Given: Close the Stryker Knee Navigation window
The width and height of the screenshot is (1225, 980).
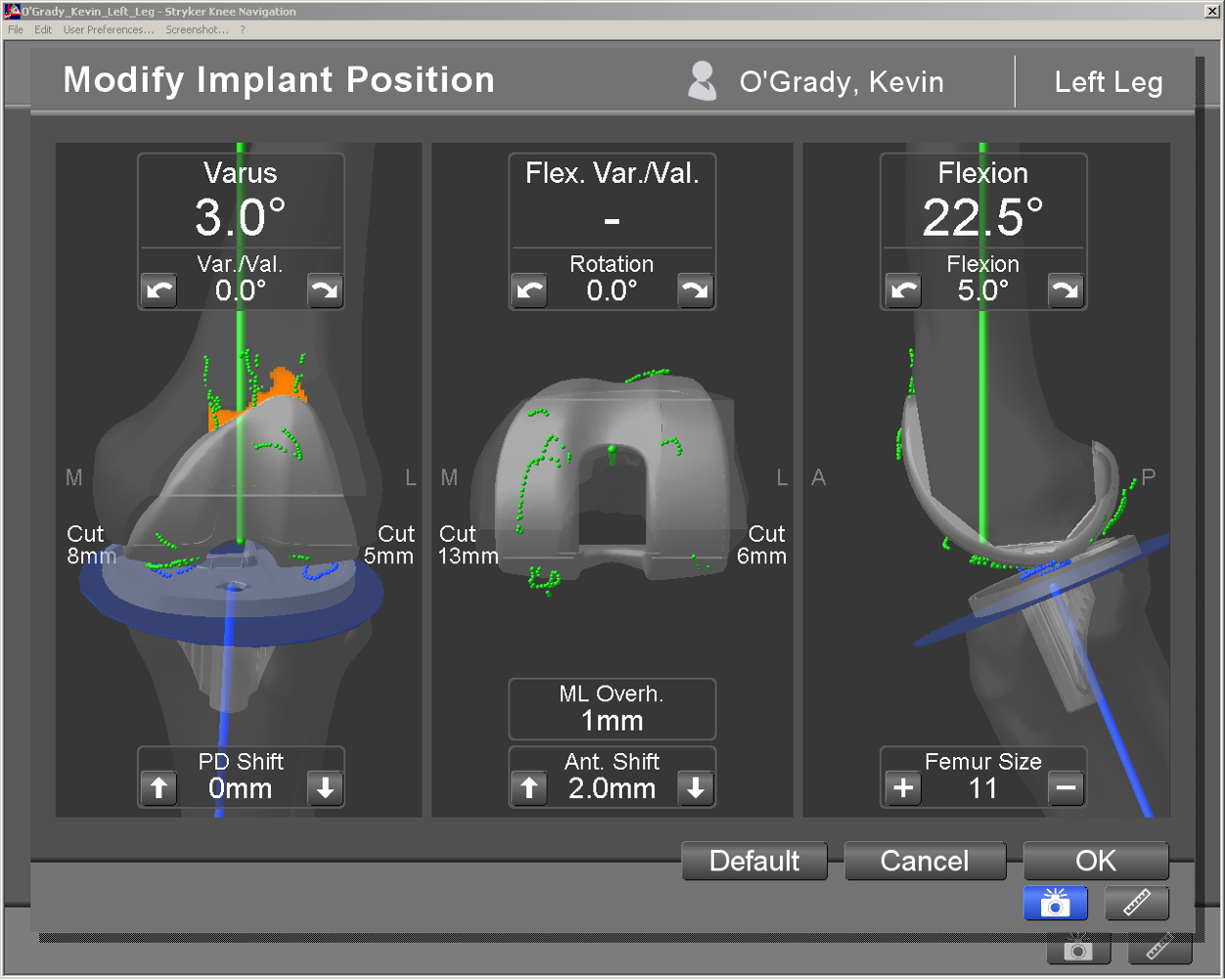Looking at the screenshot, I should 1212,11.
